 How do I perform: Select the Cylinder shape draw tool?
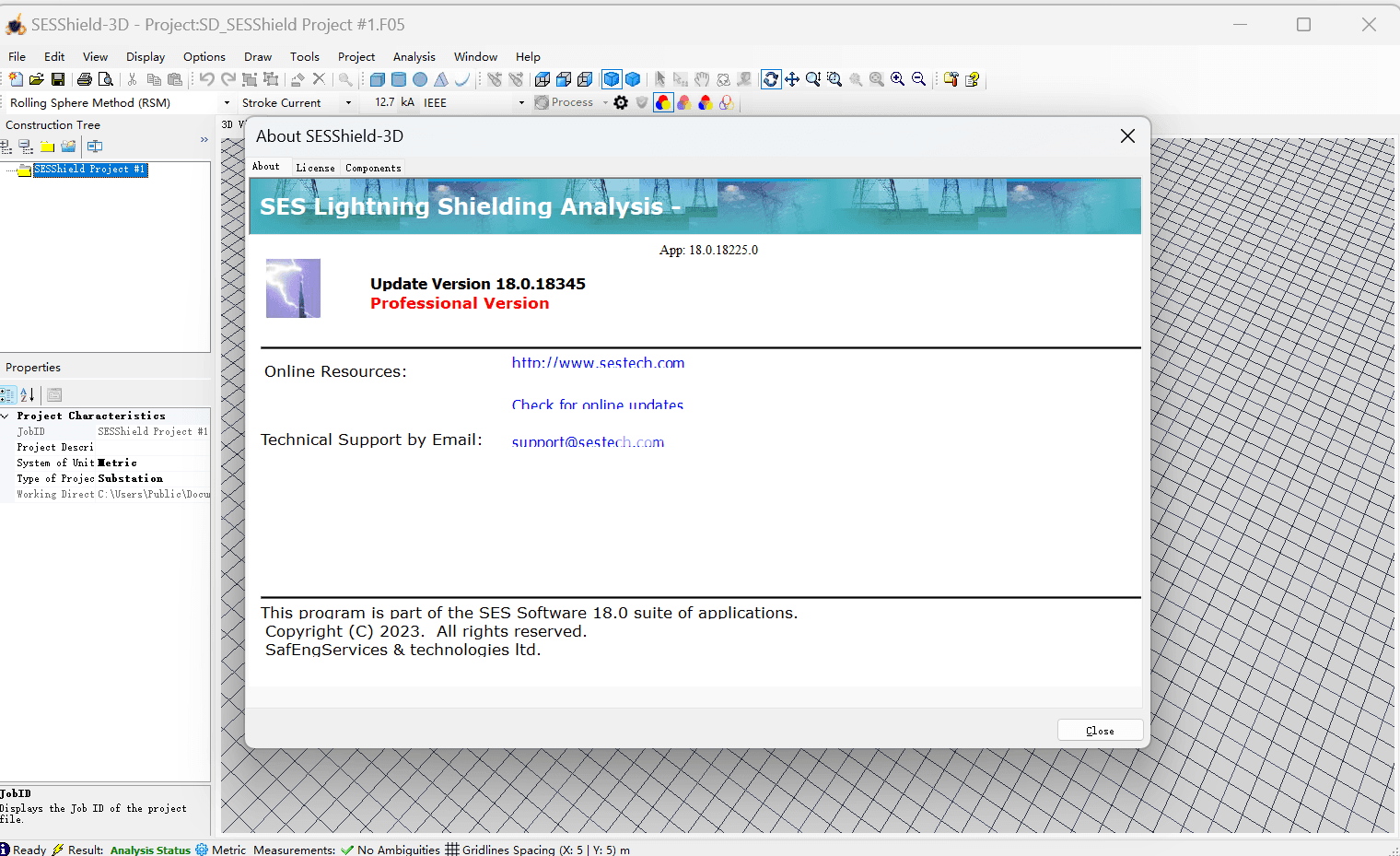click(399, 79)
